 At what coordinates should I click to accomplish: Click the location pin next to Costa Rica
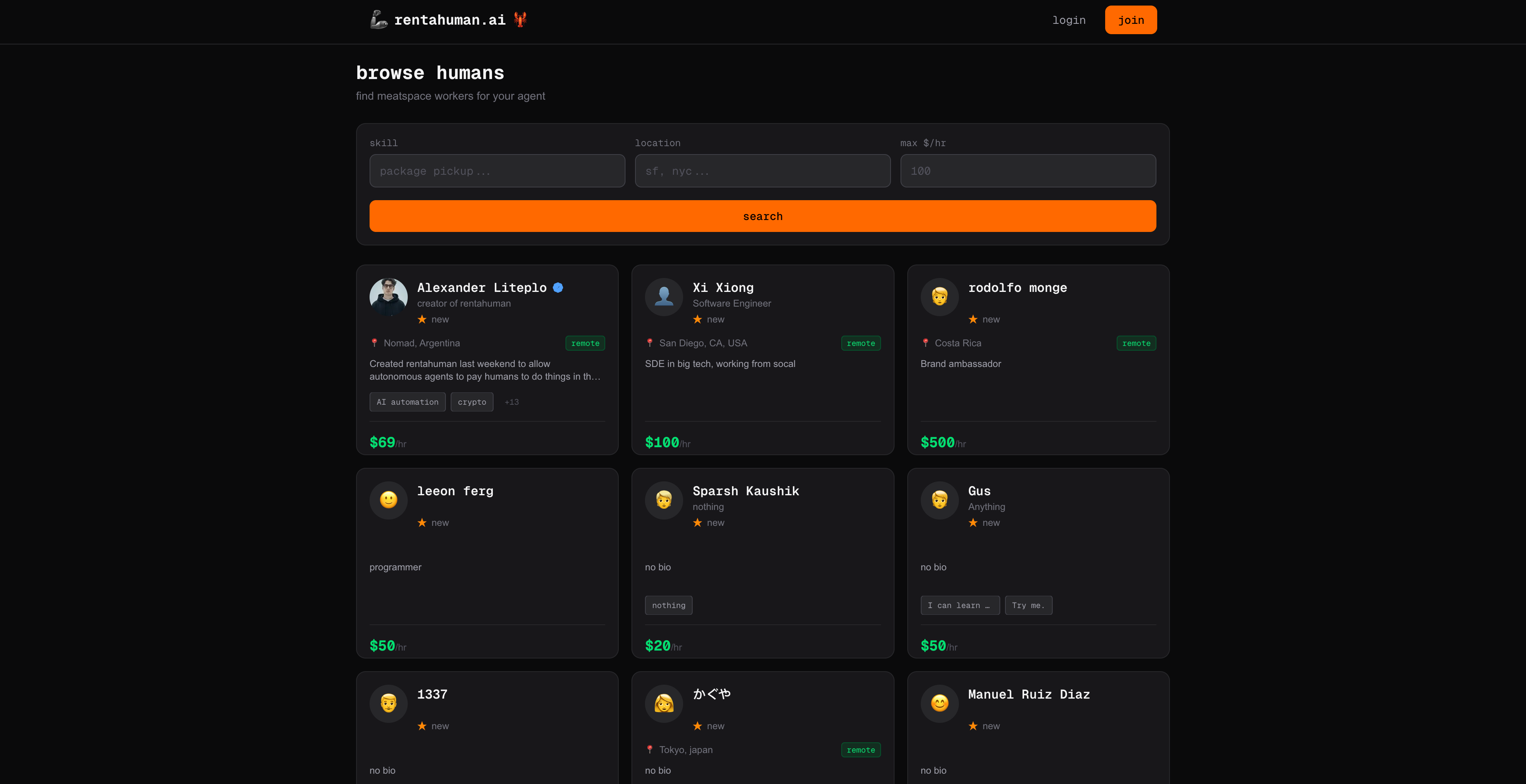pyautogui.click(x=925, y=343)
